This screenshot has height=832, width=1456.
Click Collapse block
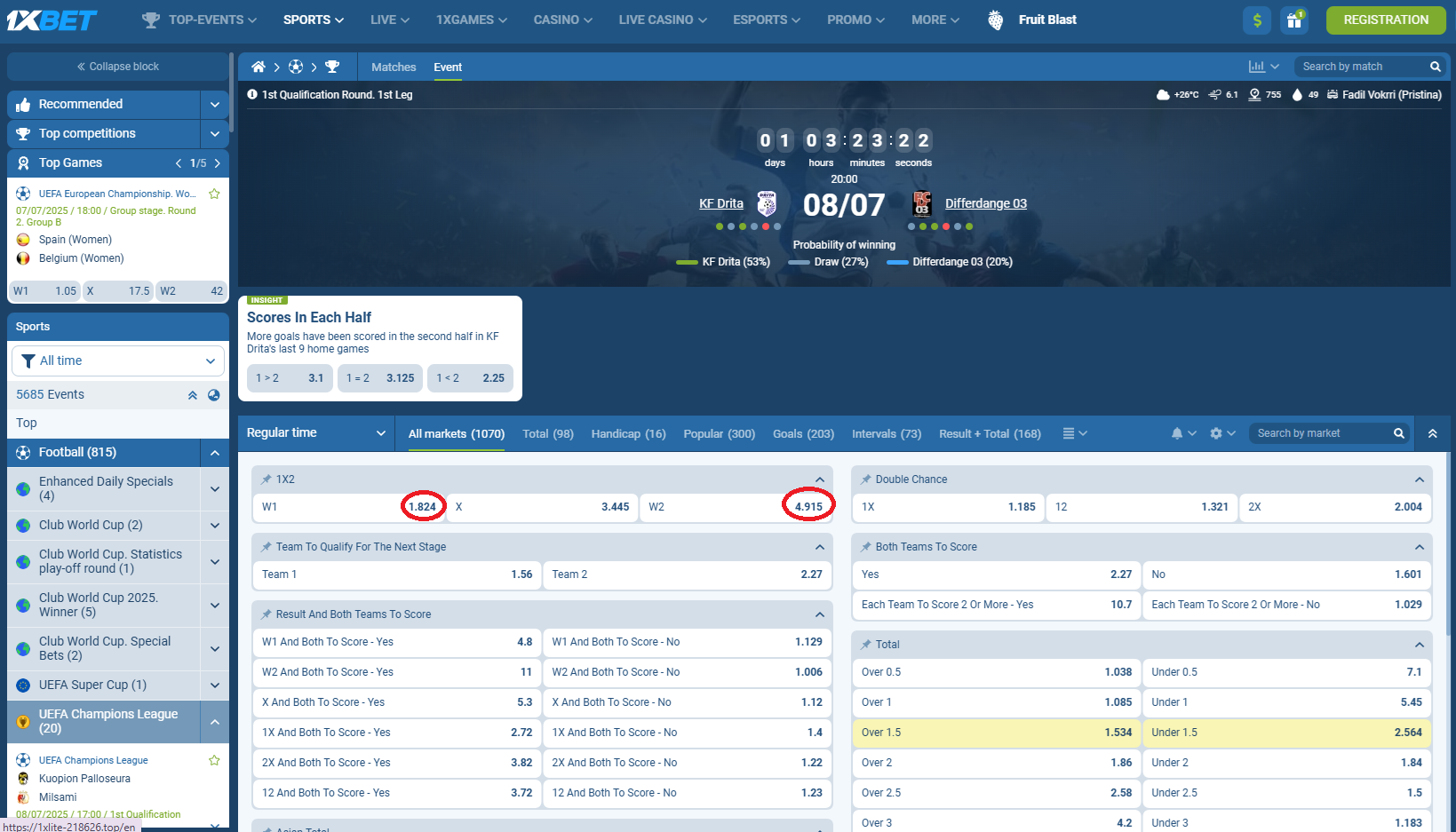118,67
